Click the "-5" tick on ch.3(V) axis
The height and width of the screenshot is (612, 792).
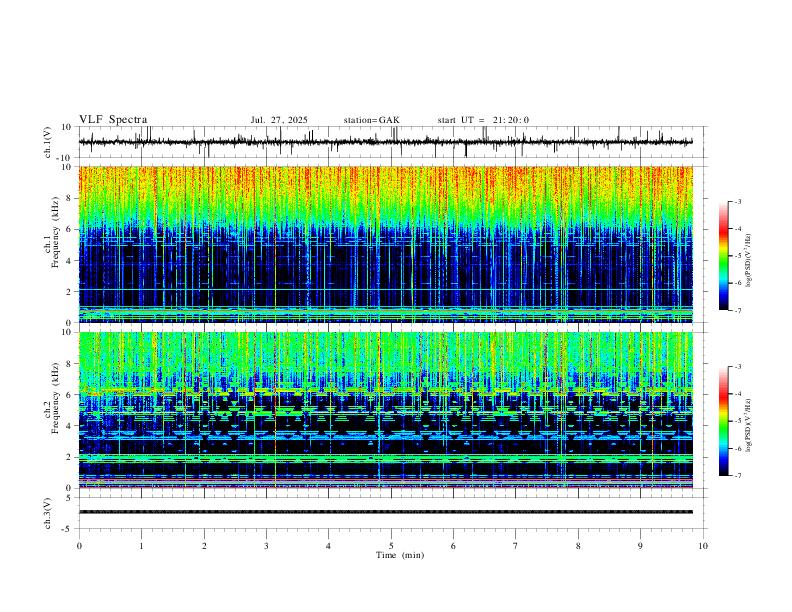[x=68, y=529]
